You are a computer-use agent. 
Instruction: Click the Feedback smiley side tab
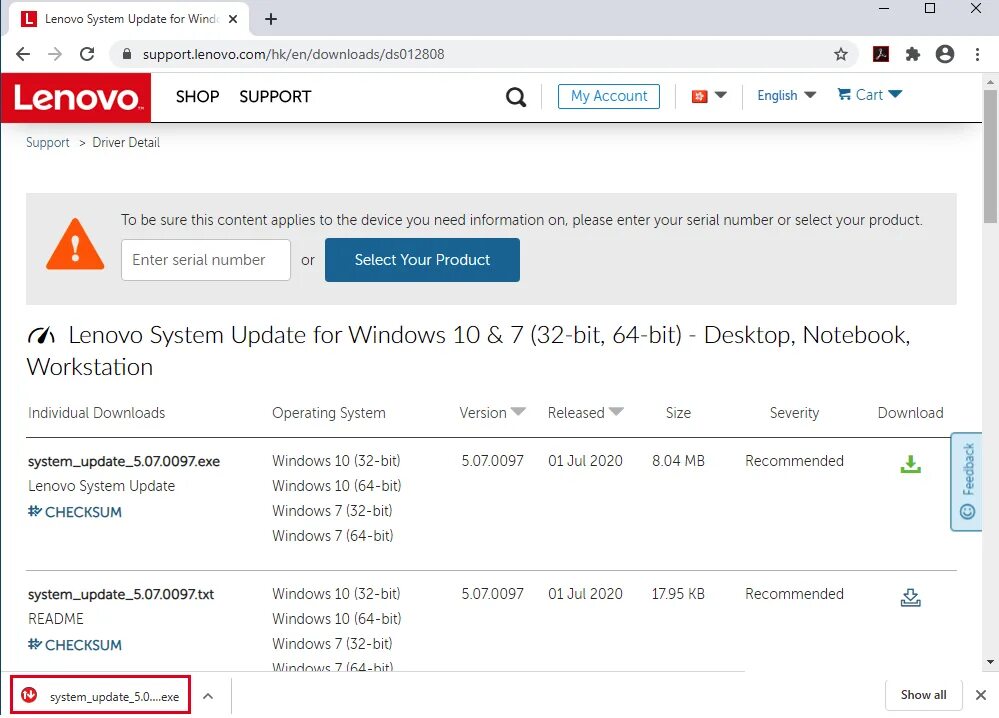[x=967, y=482]
